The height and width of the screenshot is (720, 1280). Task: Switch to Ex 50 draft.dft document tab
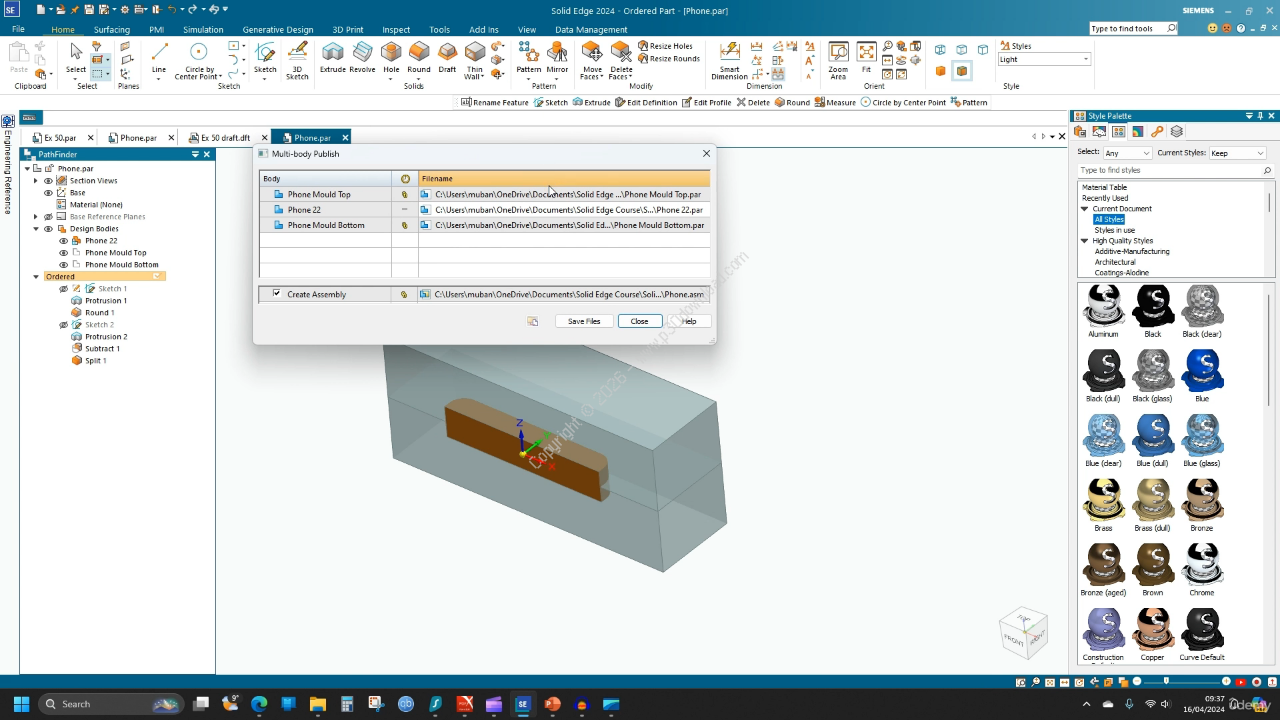225,138
